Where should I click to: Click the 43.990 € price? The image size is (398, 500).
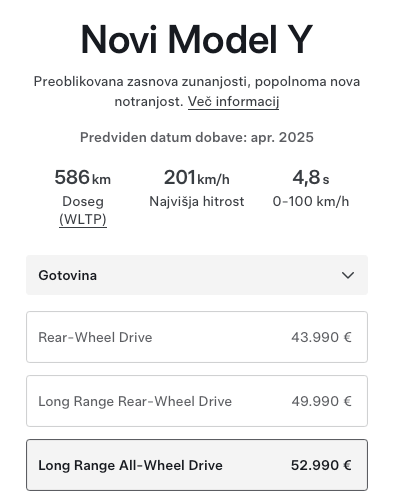pos(321,337)
